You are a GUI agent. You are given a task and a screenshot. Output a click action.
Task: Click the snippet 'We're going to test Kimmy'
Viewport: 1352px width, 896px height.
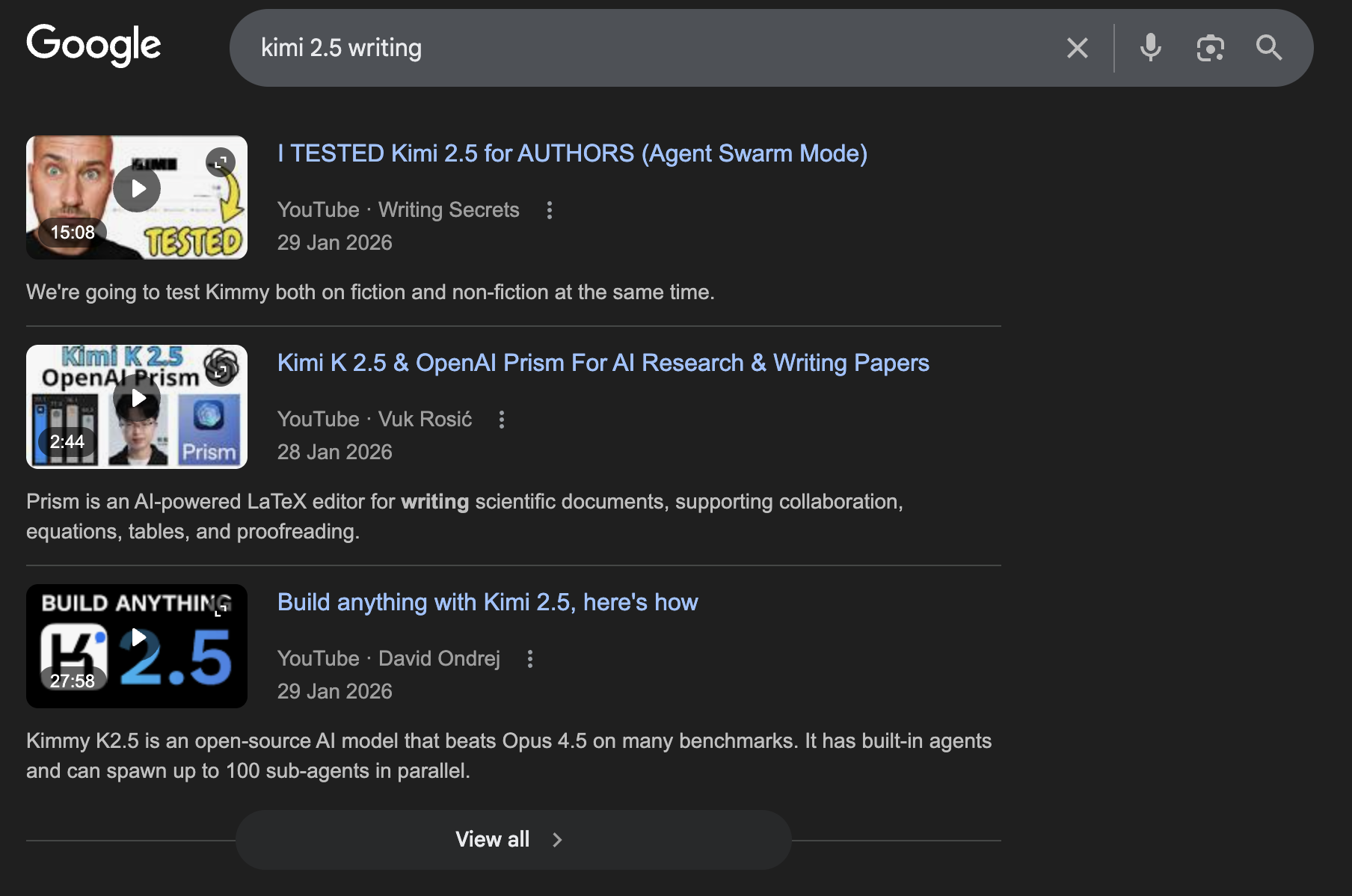[370, 292]
